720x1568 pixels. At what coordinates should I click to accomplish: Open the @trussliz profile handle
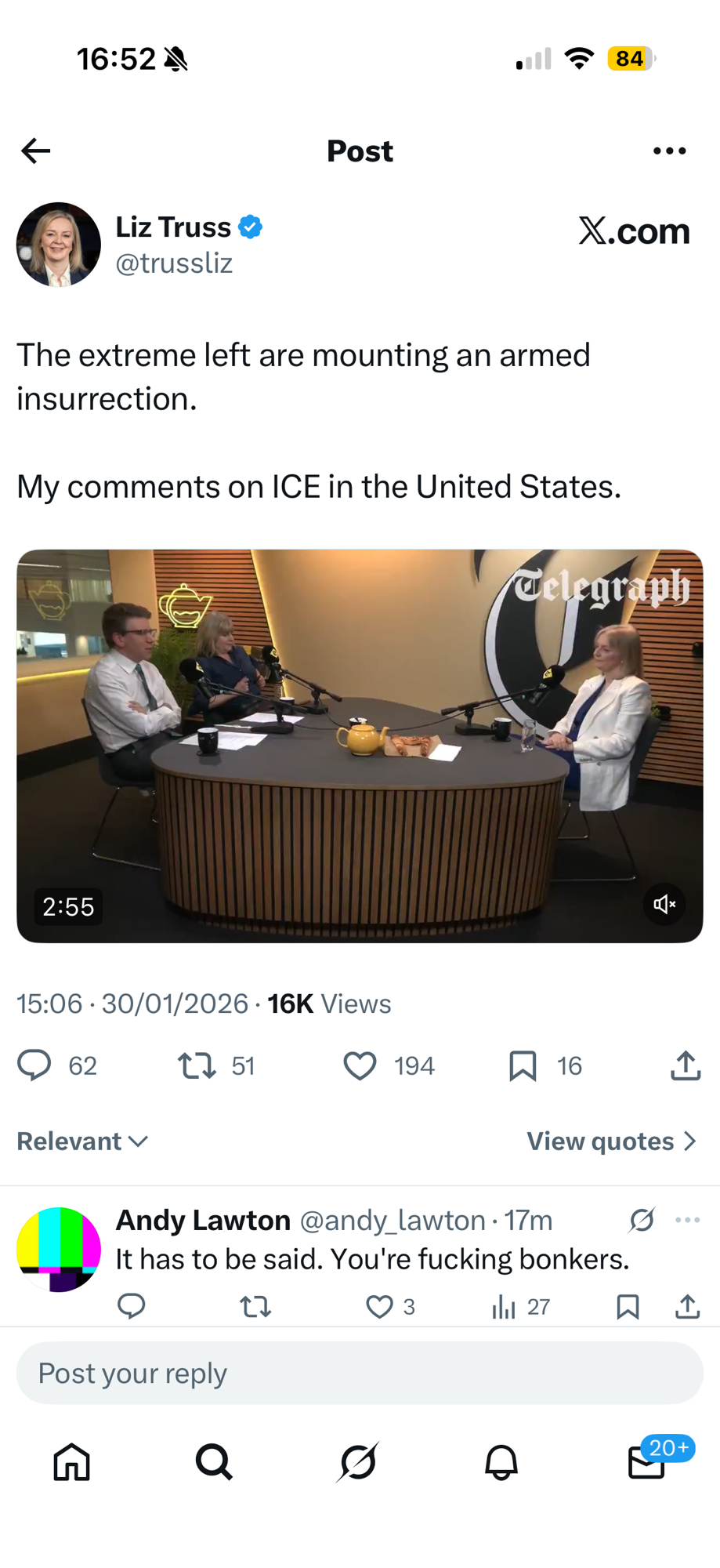[174, 263]
